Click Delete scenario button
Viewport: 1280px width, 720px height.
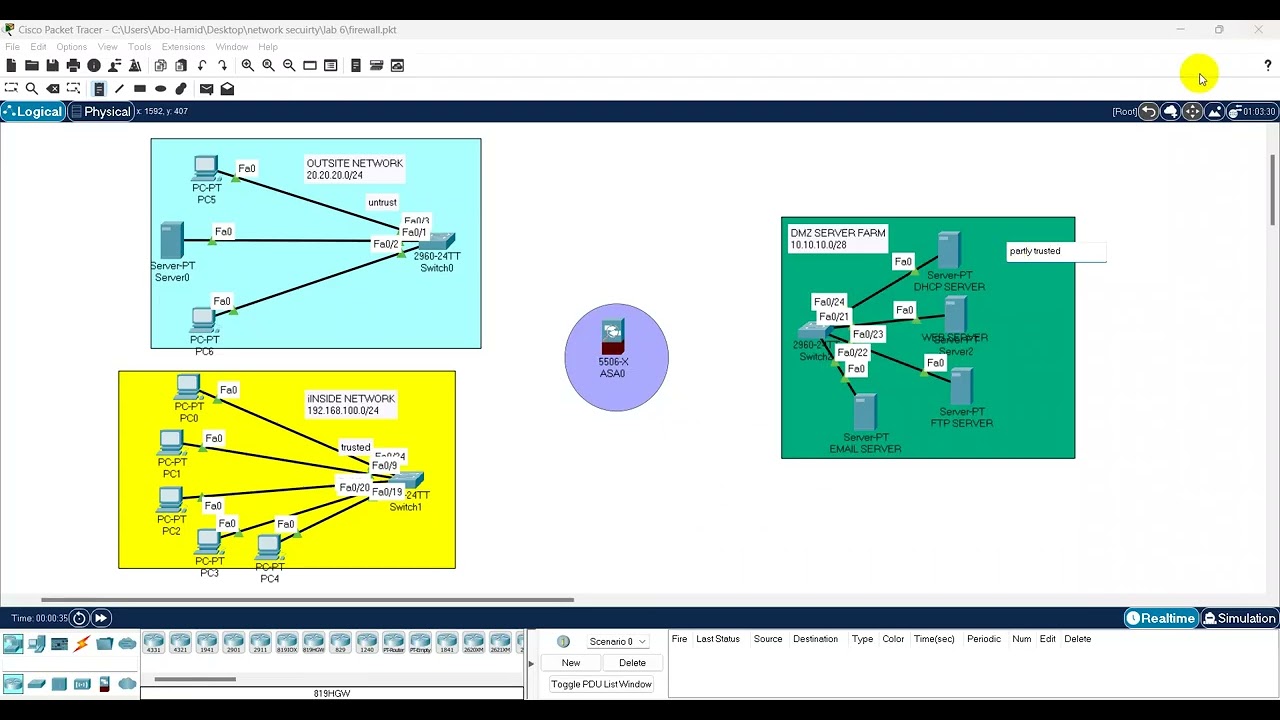(x=632, y=663)
